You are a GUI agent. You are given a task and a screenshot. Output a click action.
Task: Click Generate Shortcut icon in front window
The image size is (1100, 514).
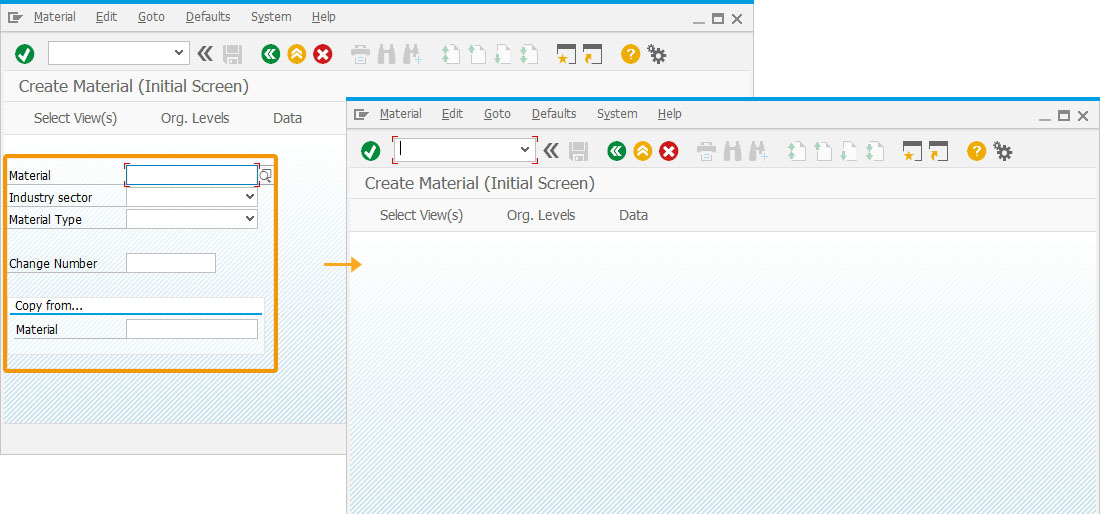(938, 151)
